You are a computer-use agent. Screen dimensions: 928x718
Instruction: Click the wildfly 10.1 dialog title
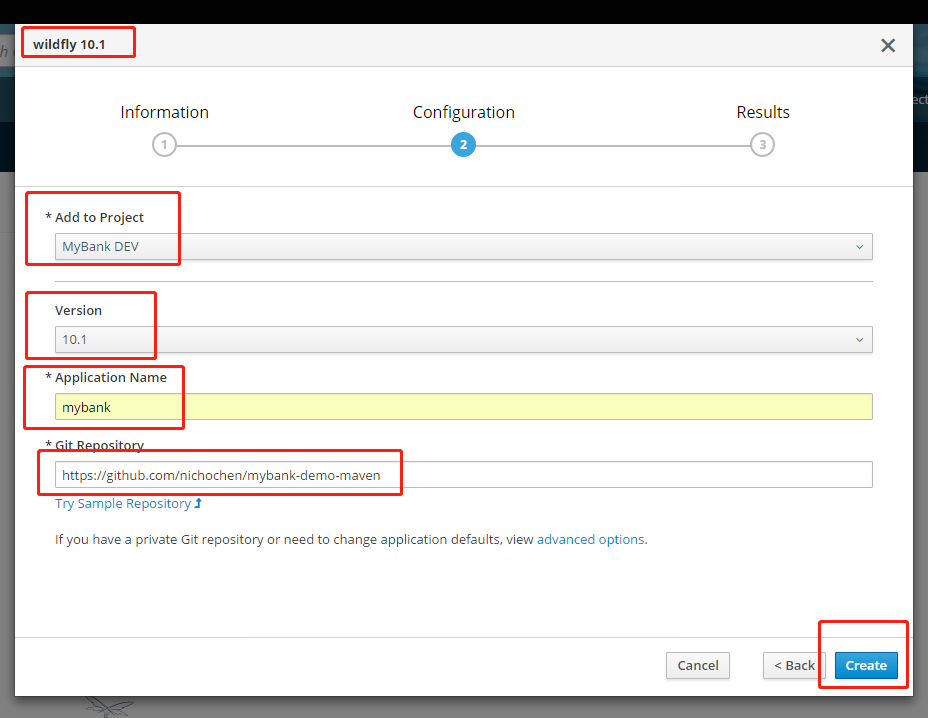click(69, 45)
